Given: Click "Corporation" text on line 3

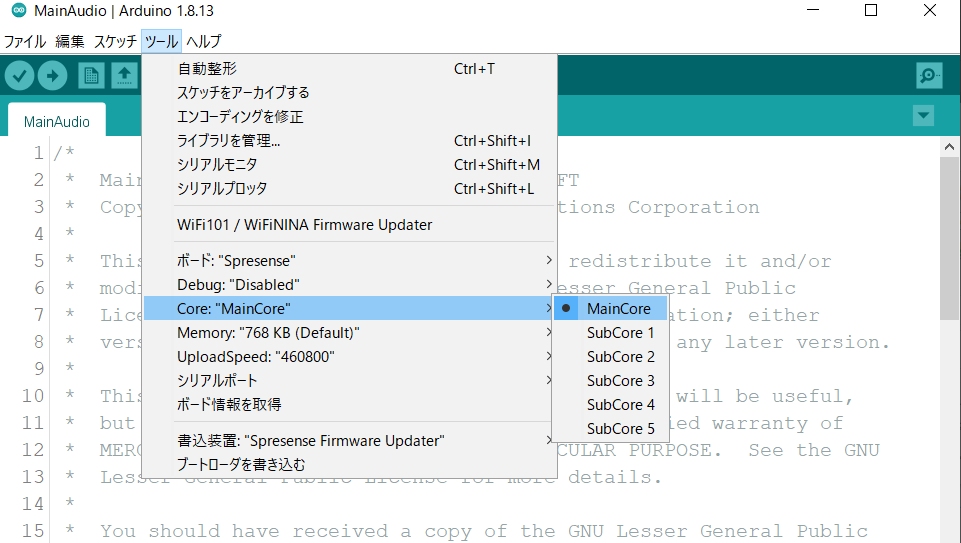Looking at the screenshot, I should click(693, 207).
